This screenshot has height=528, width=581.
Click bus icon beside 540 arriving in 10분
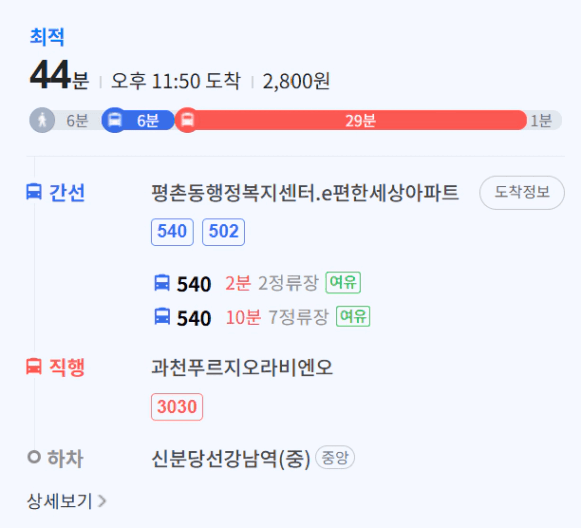pos(162,317)
